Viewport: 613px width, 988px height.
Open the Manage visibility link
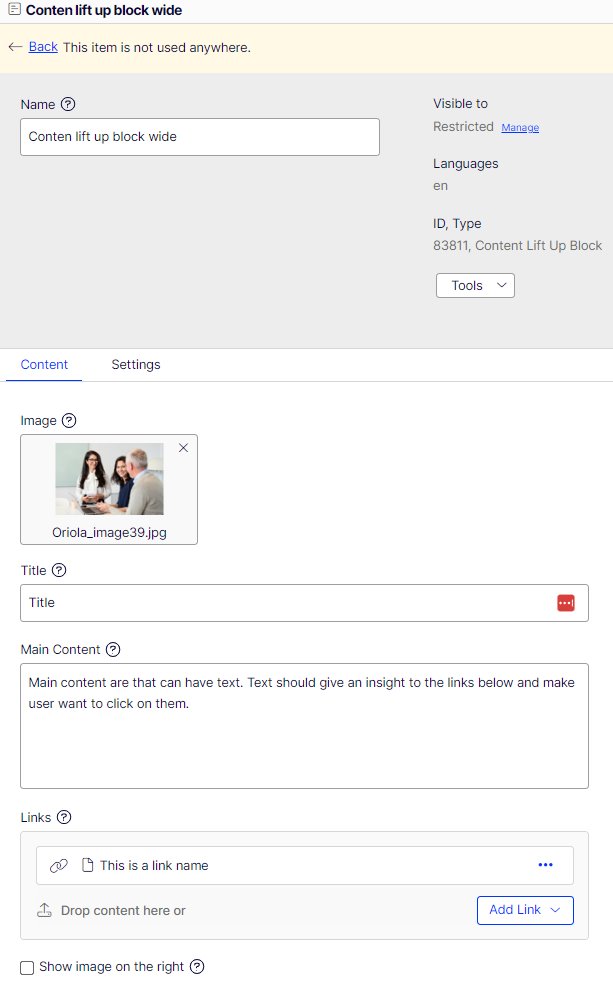520,127
